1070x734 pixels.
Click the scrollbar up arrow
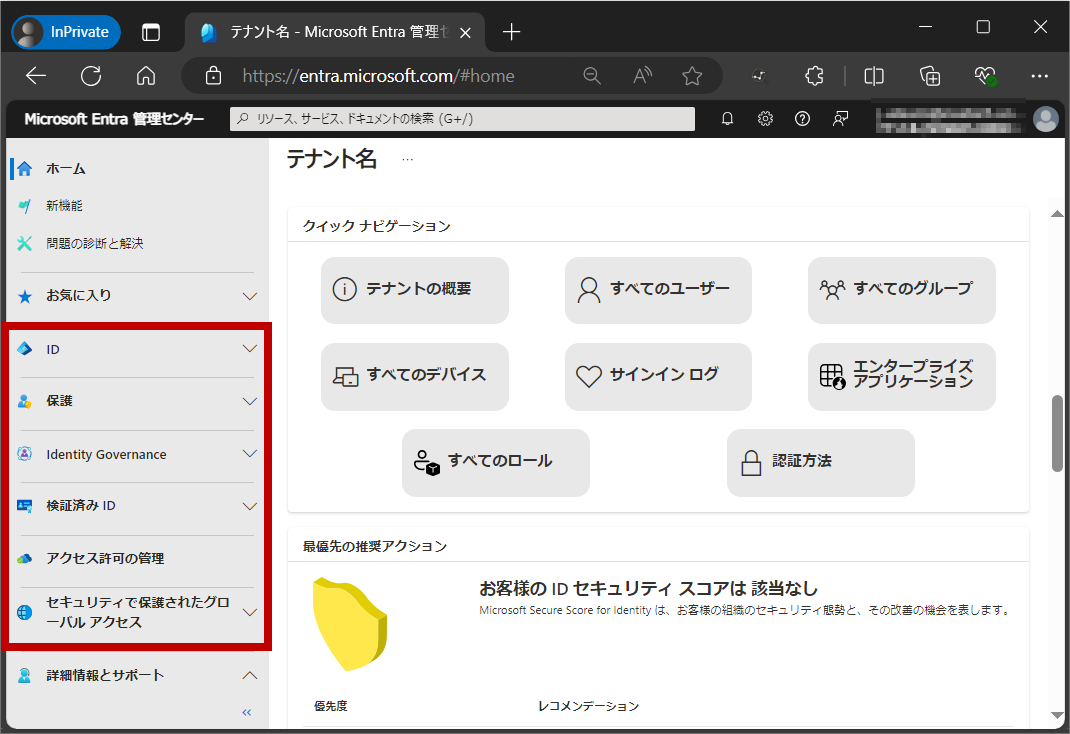click(x=1057, y=214)
